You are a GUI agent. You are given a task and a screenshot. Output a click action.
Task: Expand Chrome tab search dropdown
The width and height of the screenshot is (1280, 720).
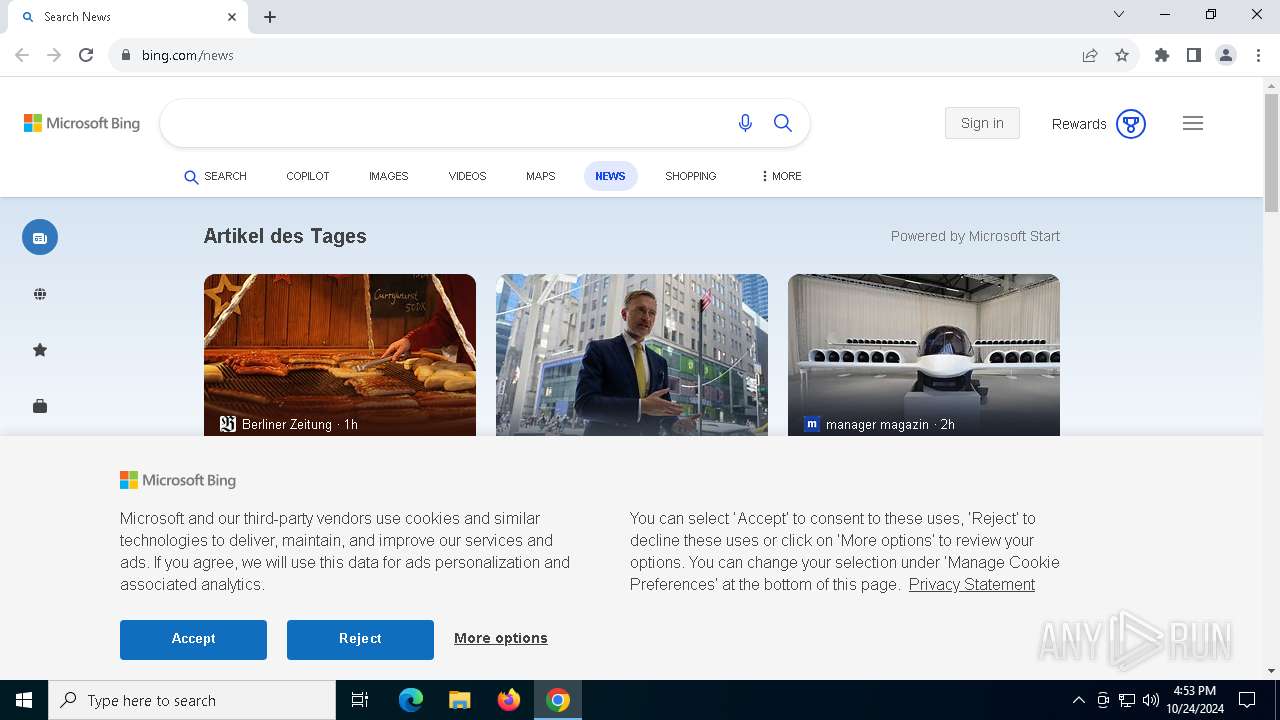click(1119, 15)
